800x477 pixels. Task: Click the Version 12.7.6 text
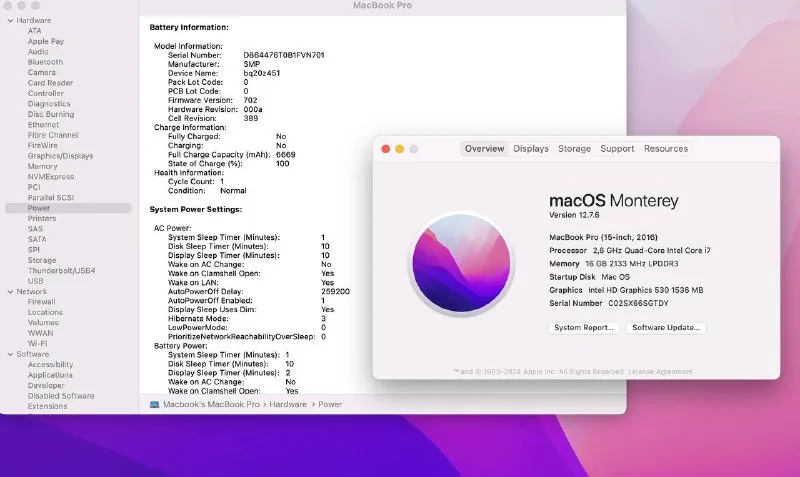tap(574, 215)
